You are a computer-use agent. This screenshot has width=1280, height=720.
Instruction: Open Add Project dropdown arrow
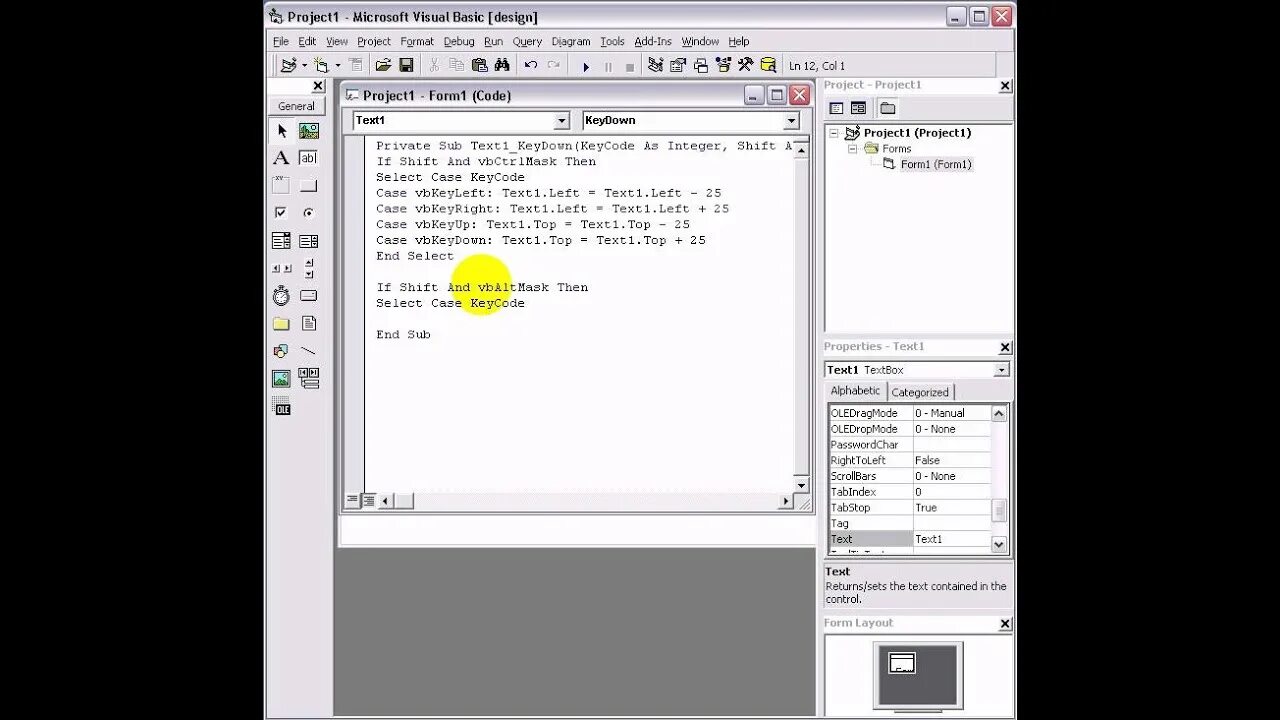click(x=304, y=65)
